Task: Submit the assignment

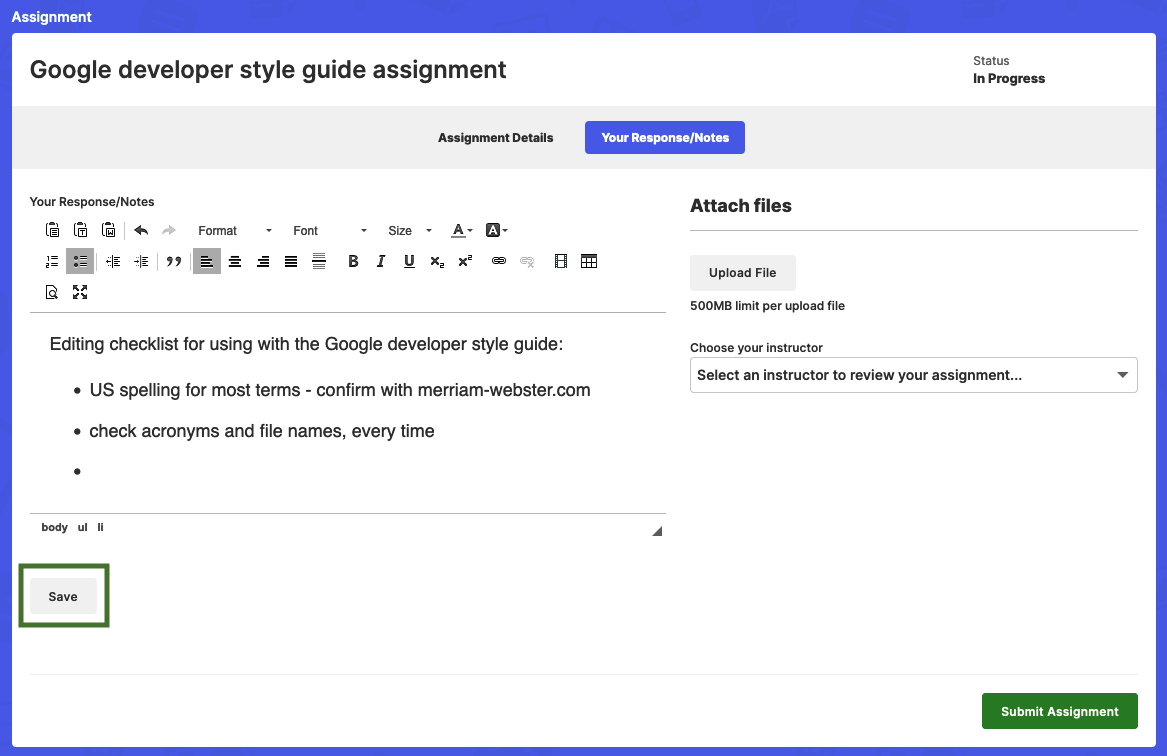Action: pos(1059,711)
